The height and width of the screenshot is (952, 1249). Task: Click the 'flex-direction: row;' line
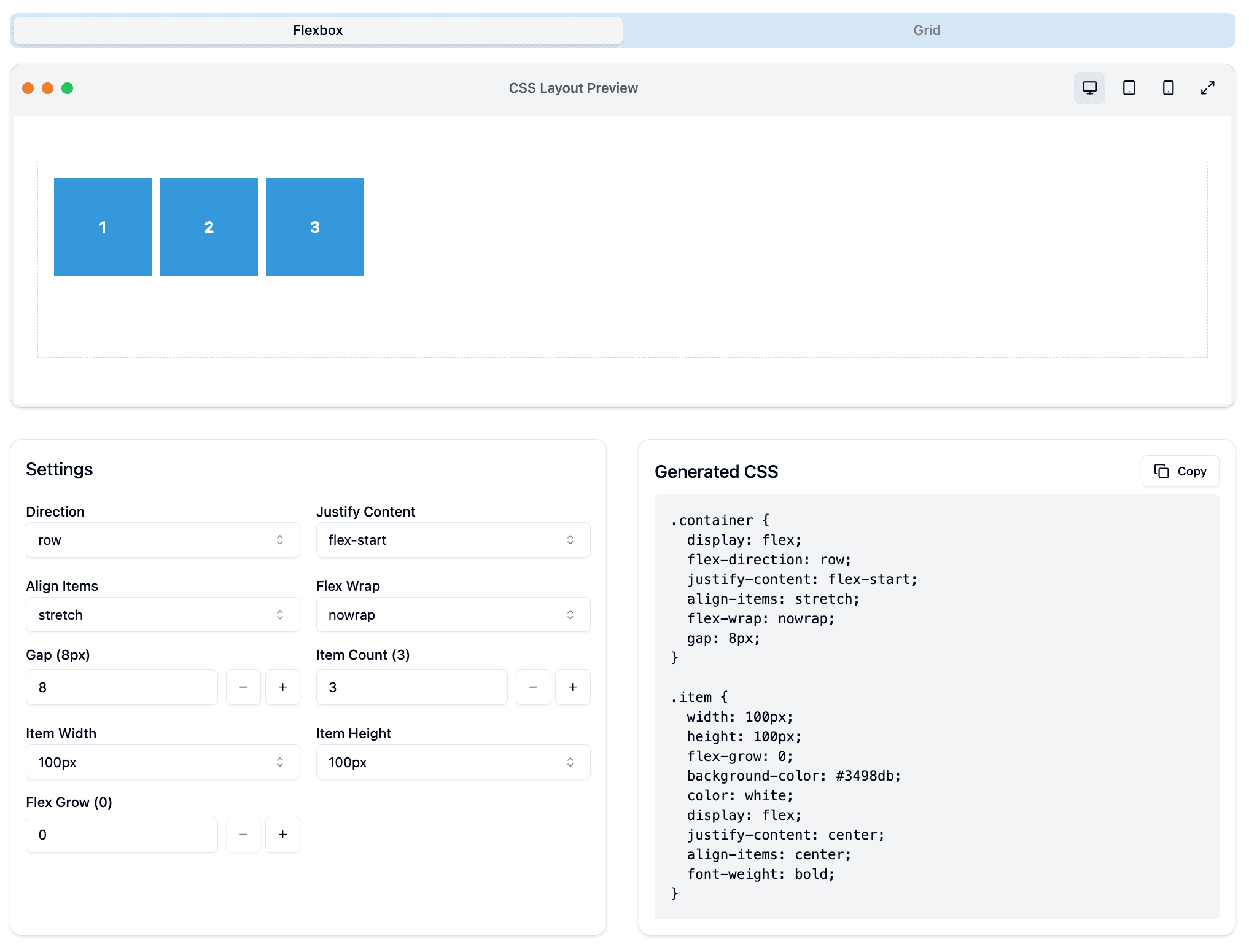(x=769, y=560)
